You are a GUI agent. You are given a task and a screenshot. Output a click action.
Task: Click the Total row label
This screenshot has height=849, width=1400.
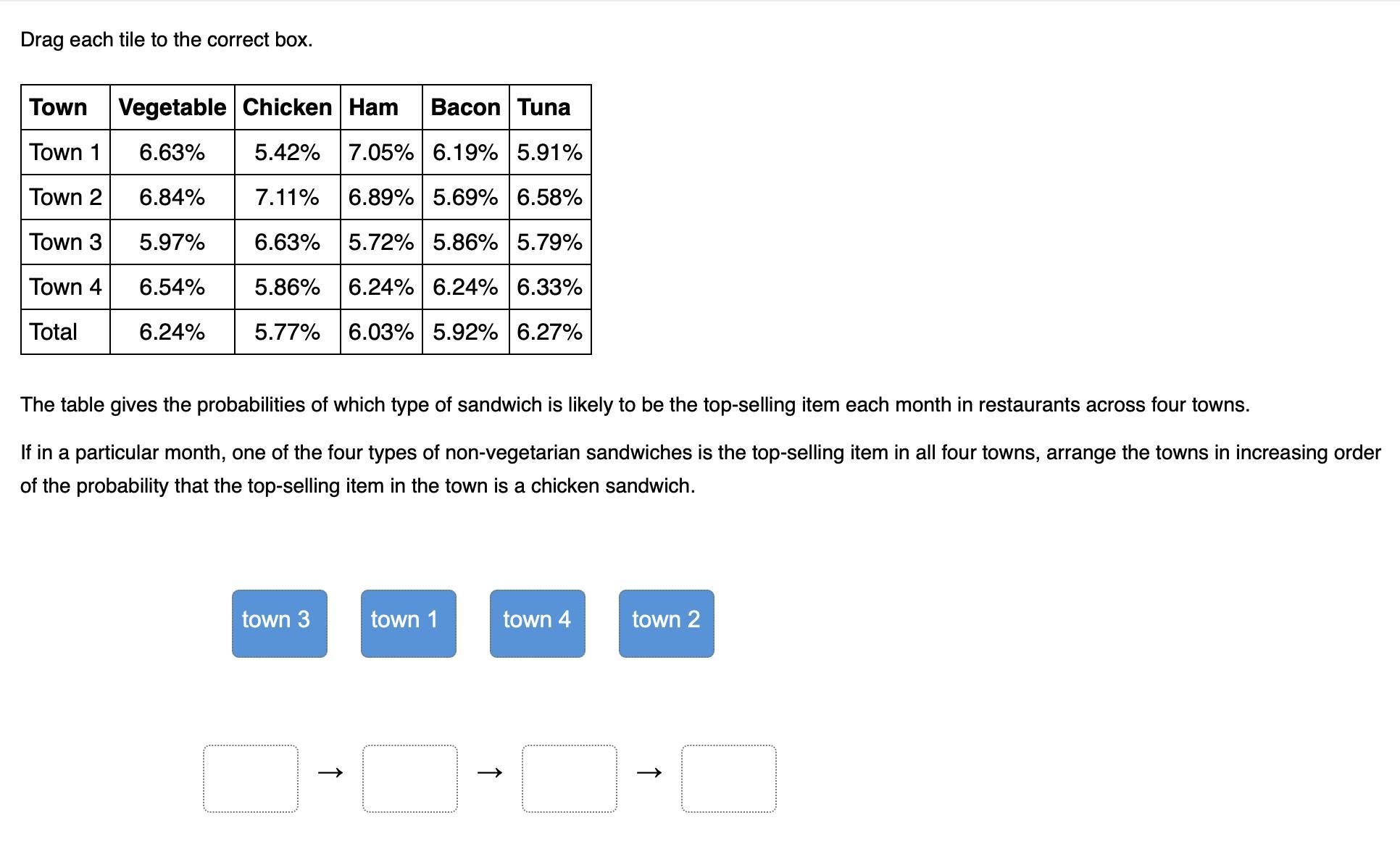[53, 332]
